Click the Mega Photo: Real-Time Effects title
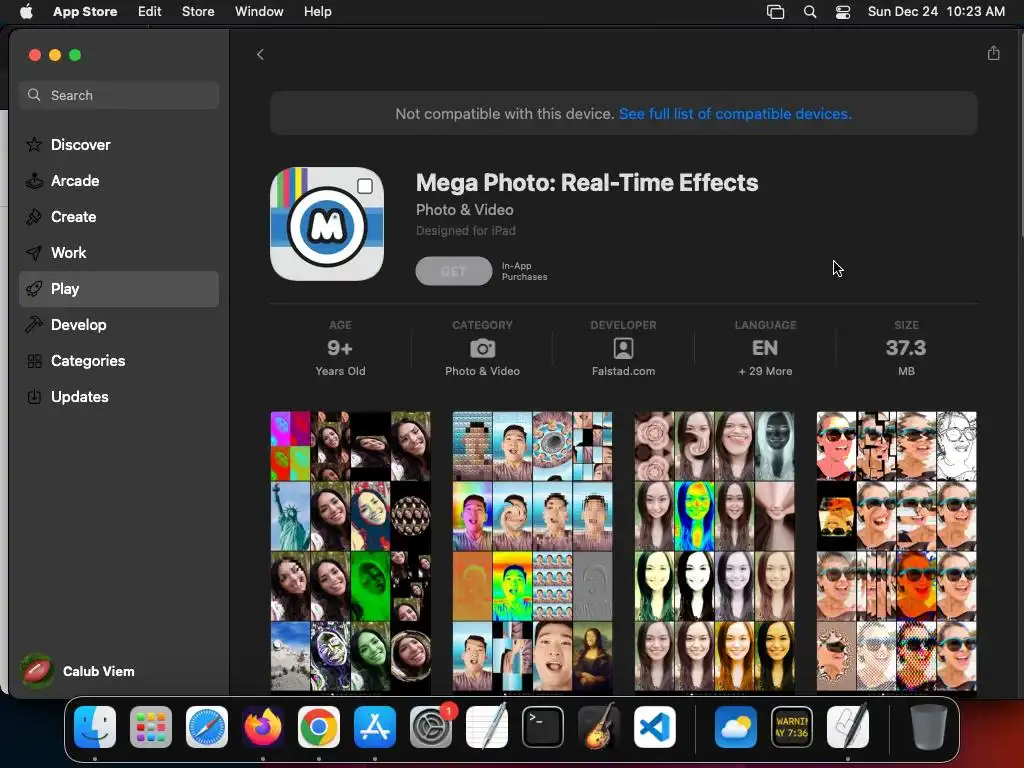Screen dimensions: 1024x768 587,183
